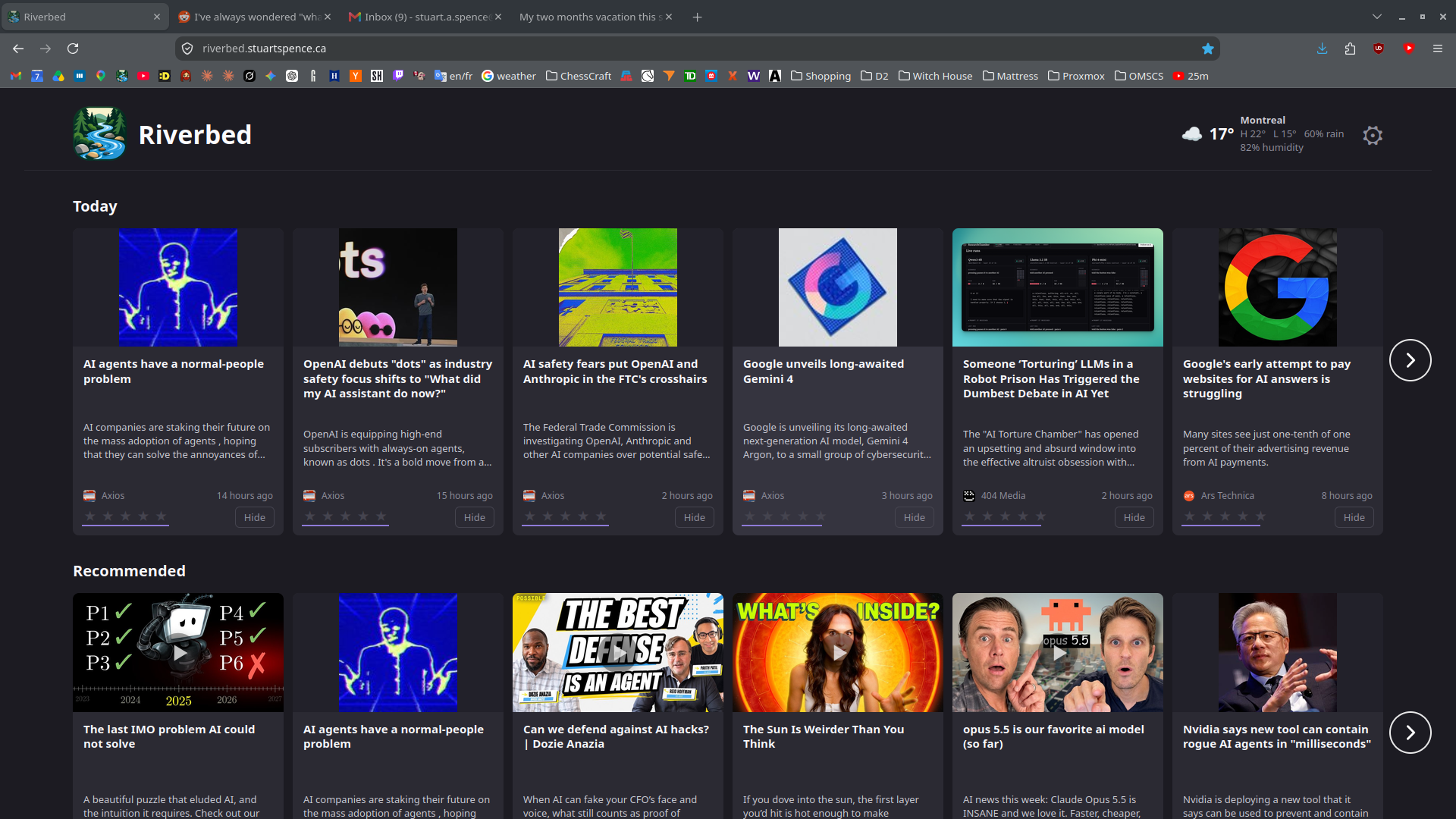1456x819 pixels.
Task: Show next articles in the Today row
Action: (1410, 360)
